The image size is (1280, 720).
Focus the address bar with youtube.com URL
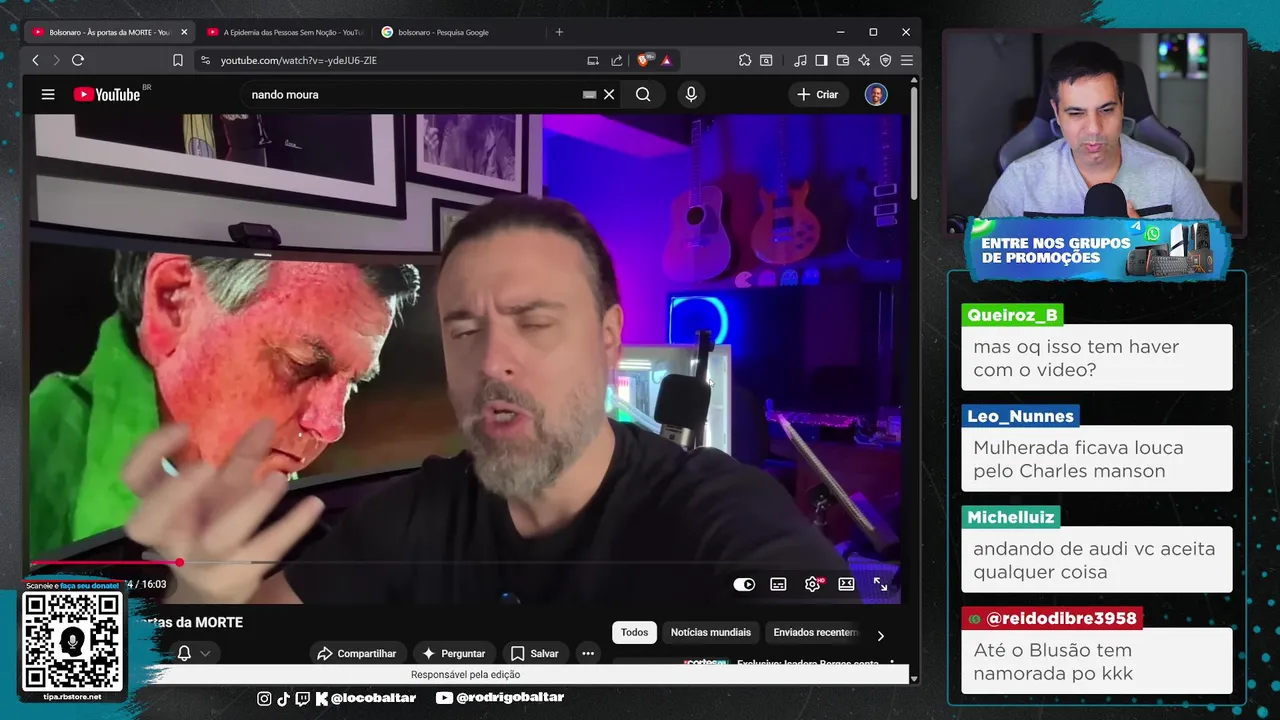299,60
